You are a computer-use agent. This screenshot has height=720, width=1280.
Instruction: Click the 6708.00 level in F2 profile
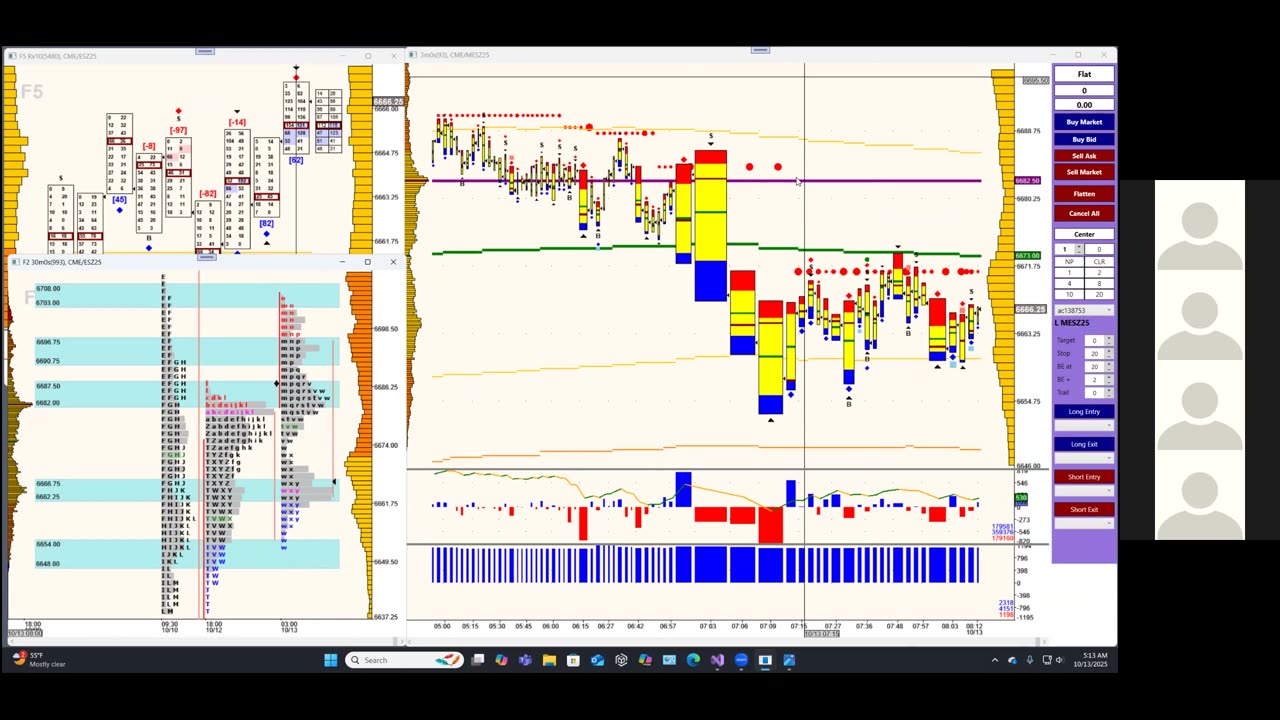pos(48,288)
